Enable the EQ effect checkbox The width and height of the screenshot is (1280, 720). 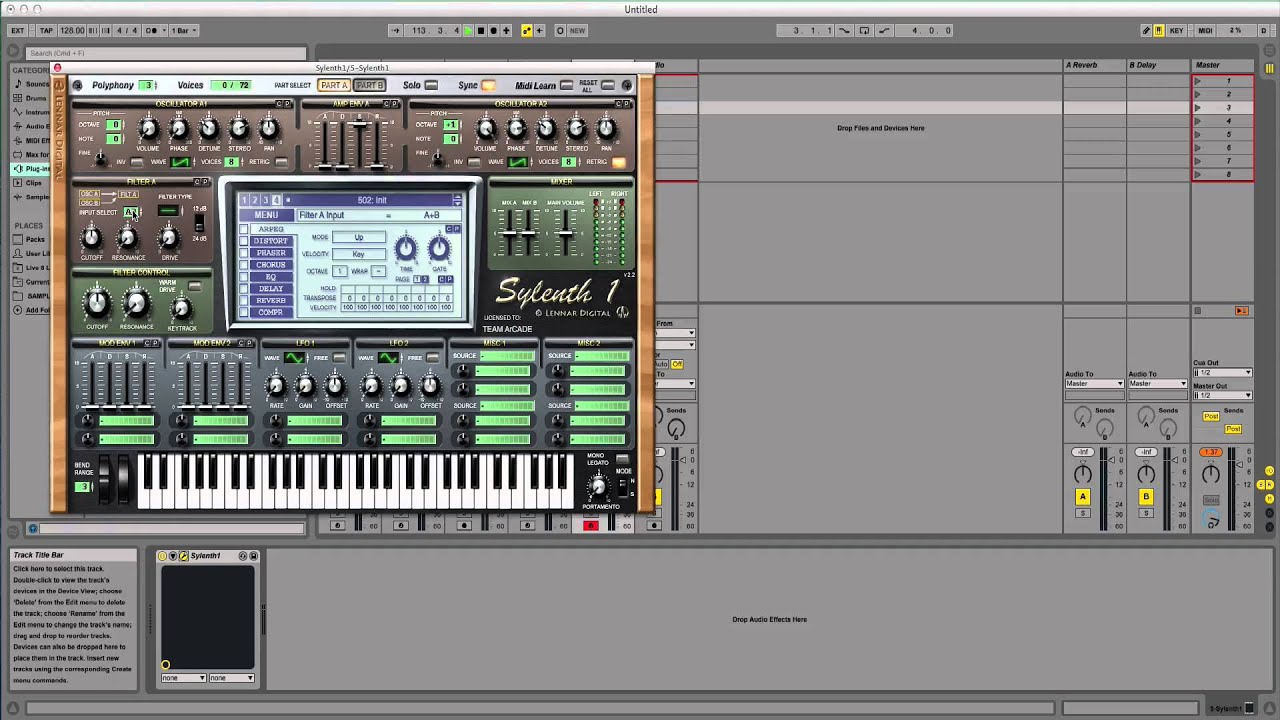click(x=243, y=277)
